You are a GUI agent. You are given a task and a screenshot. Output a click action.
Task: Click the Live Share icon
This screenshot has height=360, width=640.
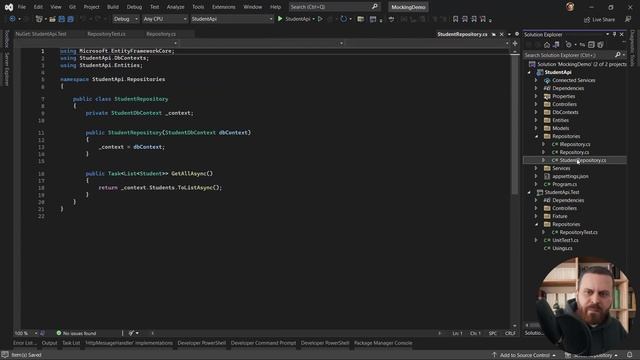click(587, 19)
